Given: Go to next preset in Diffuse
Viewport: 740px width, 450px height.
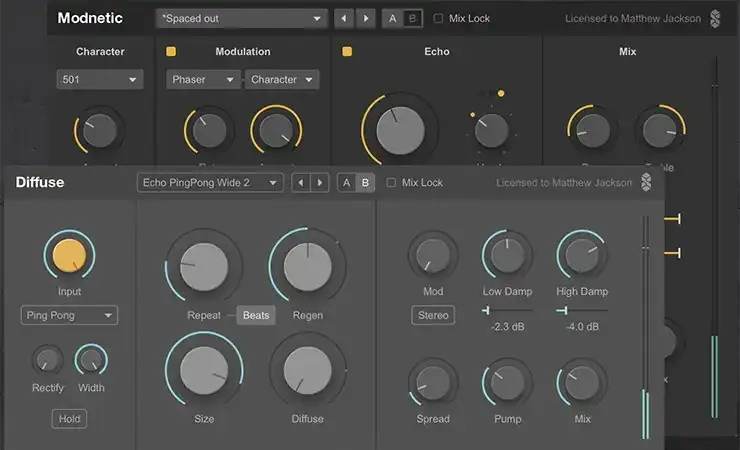Looking at the screenshot, I should [x=320, y=183].
